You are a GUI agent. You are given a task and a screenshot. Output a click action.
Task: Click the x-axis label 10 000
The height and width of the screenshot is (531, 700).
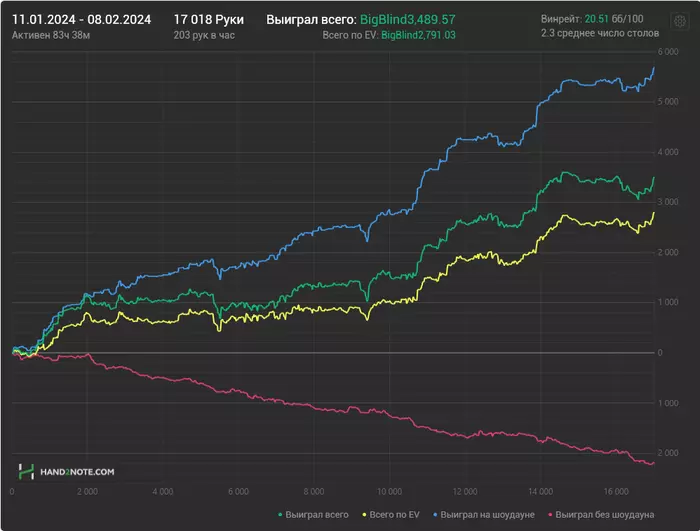(x=389, y=492)
